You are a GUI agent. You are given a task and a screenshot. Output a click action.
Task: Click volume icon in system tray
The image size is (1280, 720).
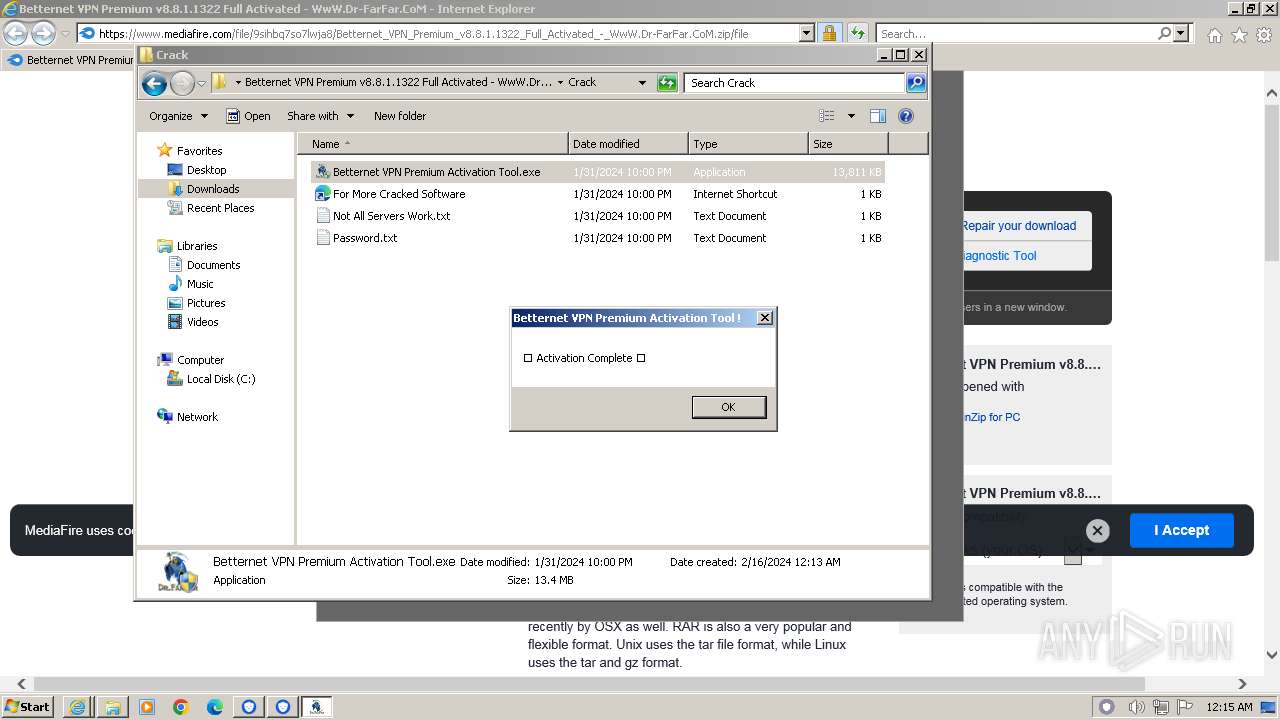coord(1136,707)
